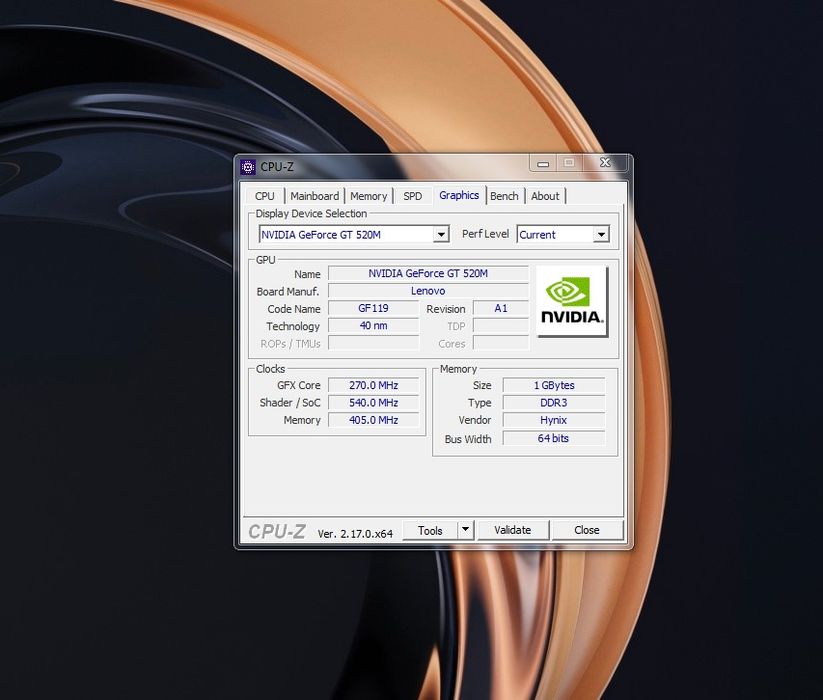Image resolution: width=823 pixels, height=700 pixels.
Task: Switch to the CPU tab
Action: tap(265, 196)
